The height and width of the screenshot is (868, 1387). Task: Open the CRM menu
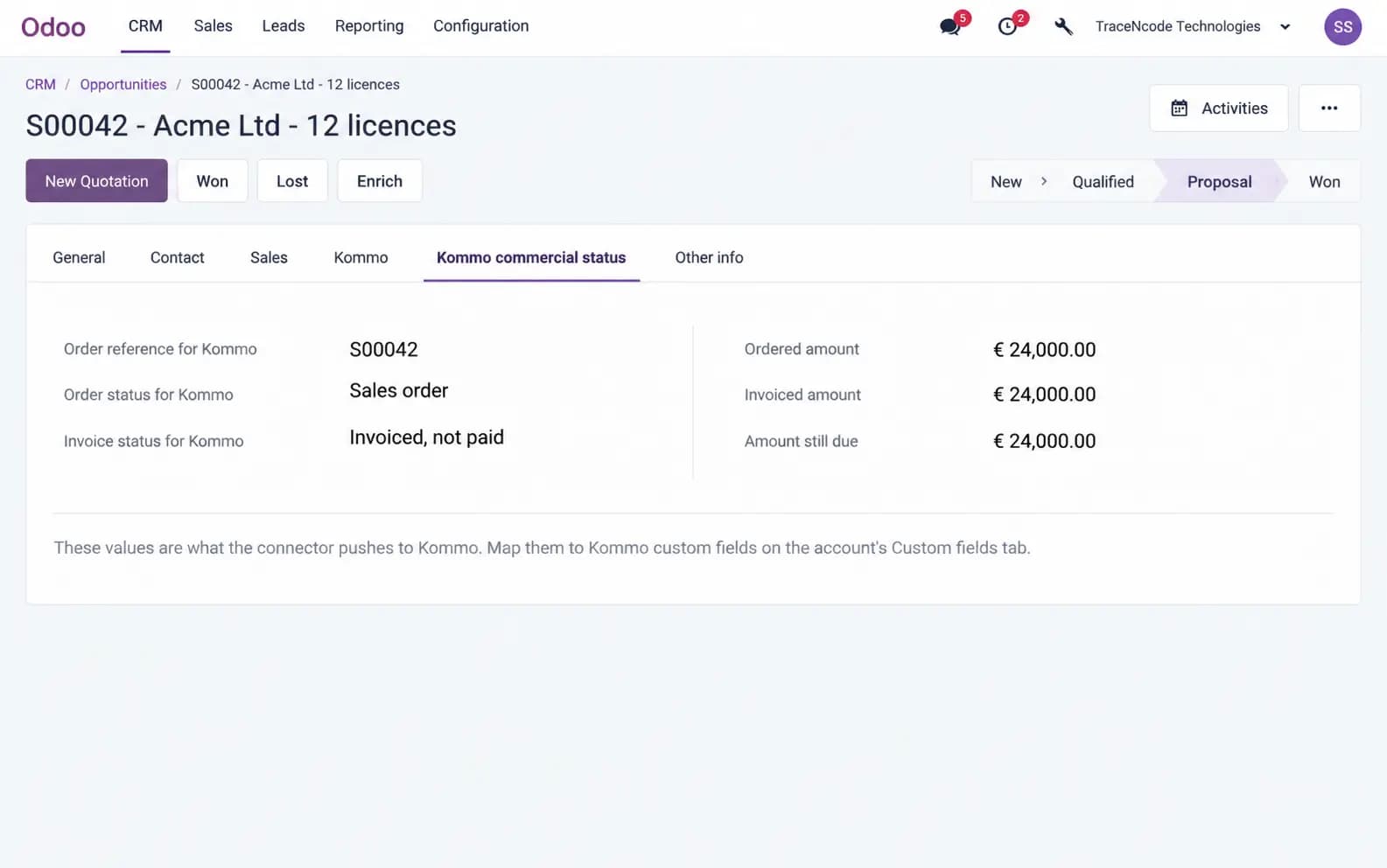[145, 26]
